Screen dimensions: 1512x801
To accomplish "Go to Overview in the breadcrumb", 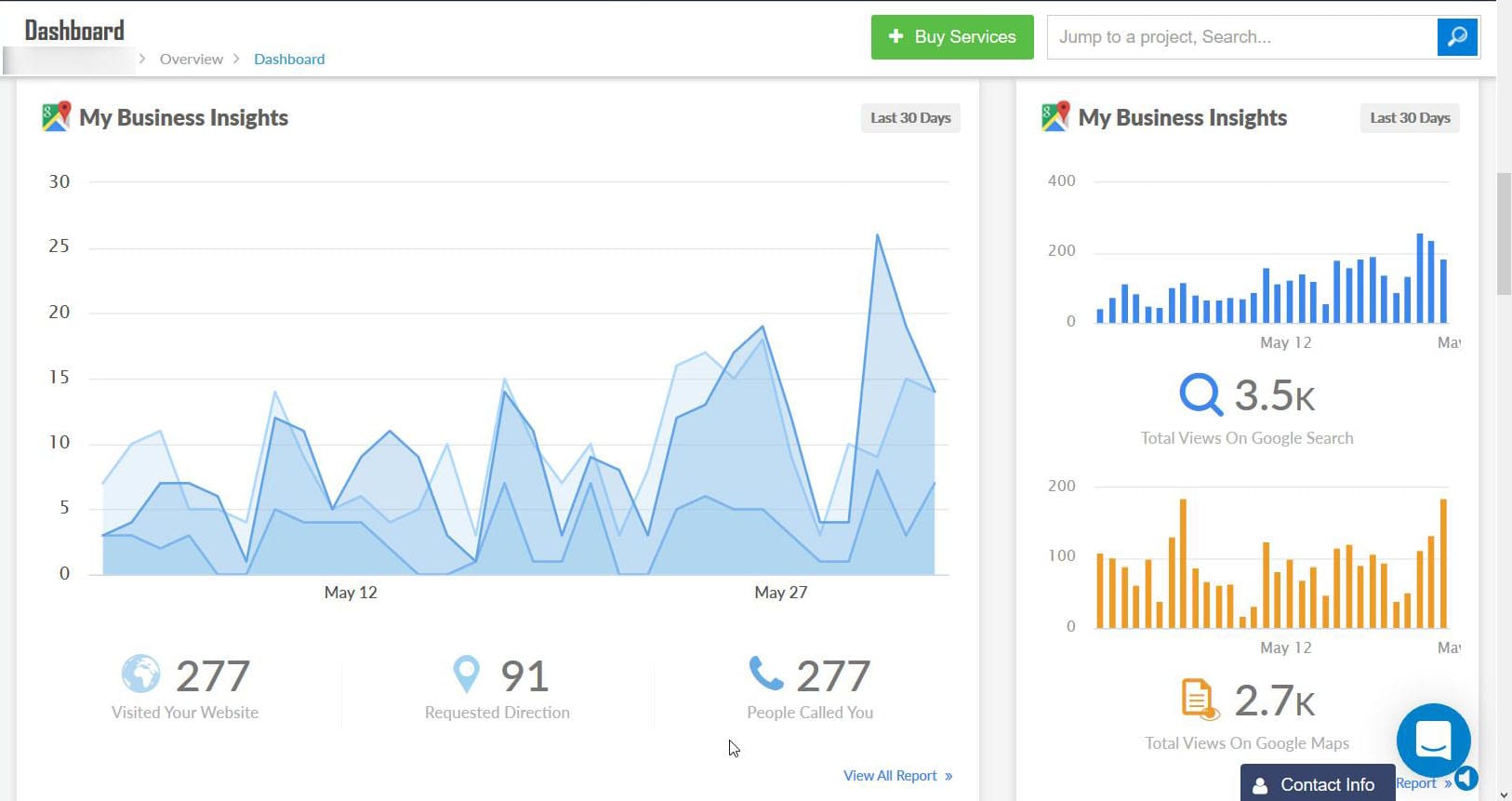I will [x=191, y=60].
